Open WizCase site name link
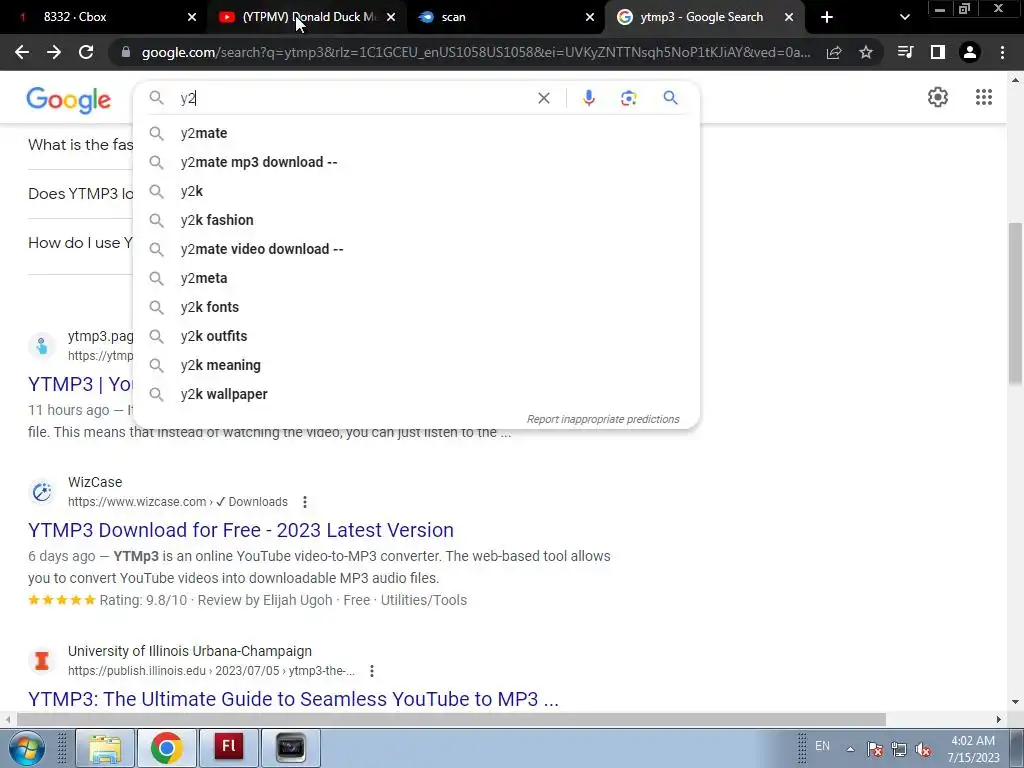Viewport: 1024px width, 768px height. 95,482
